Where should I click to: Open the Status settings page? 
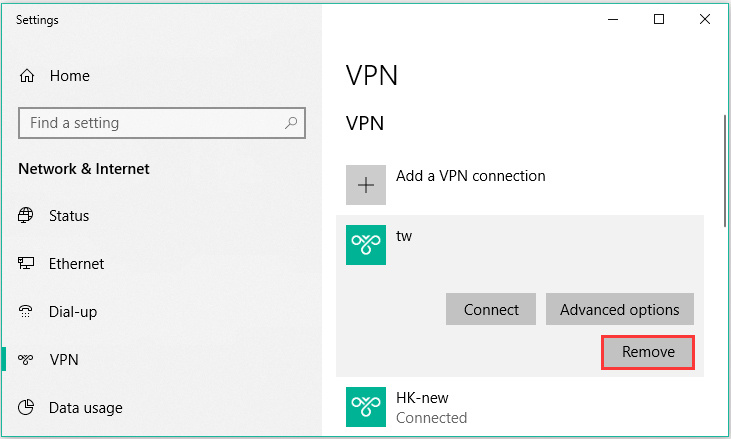69,216
